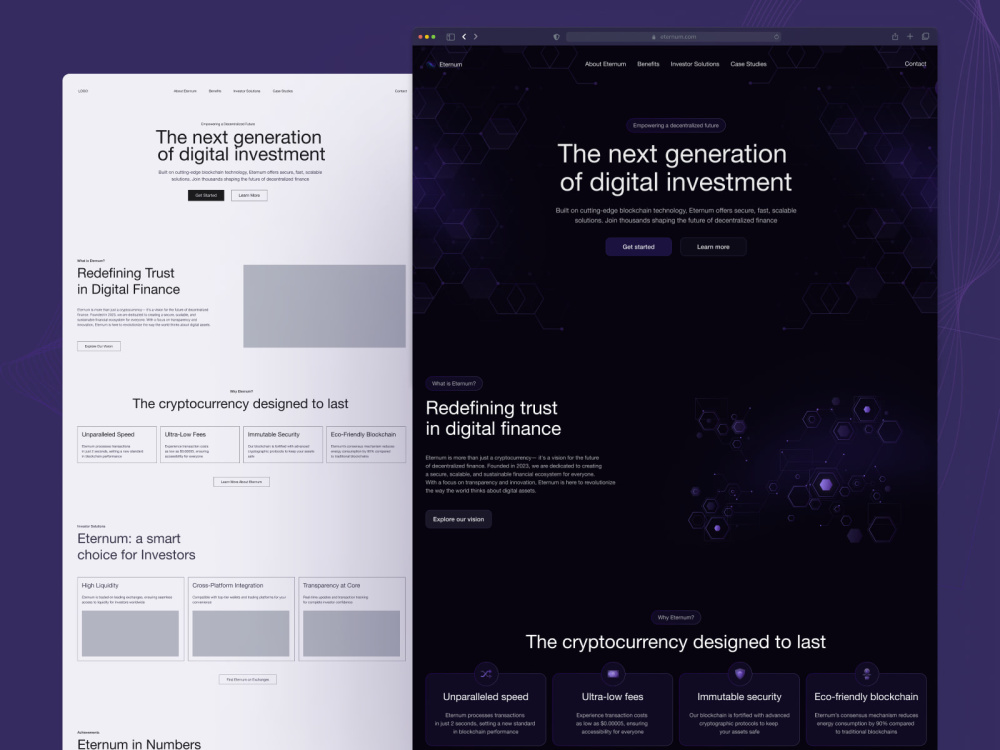The image size is (1000, 750).
Task: Click the Unparalleled speed shuffle icon
Action: [x=486, y=673]
